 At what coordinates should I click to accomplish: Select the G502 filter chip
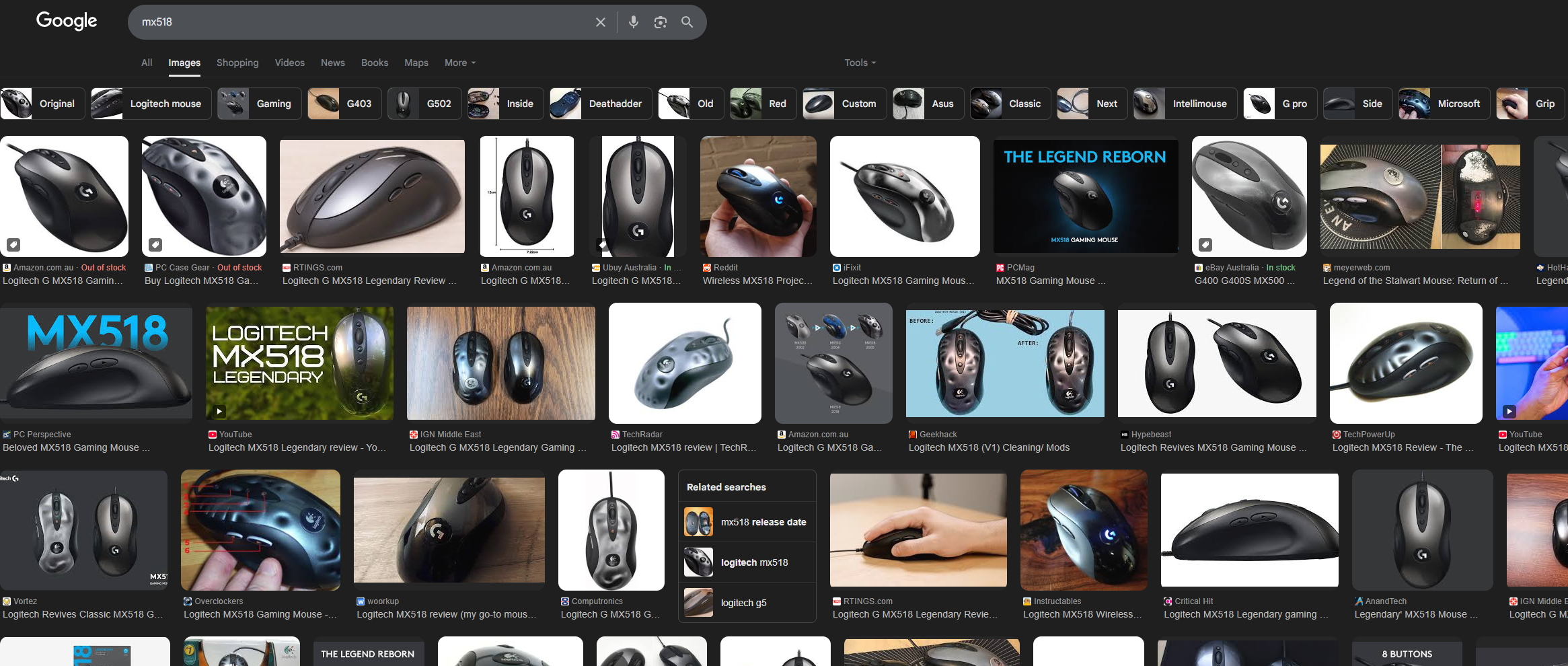(x=424, y=104)
